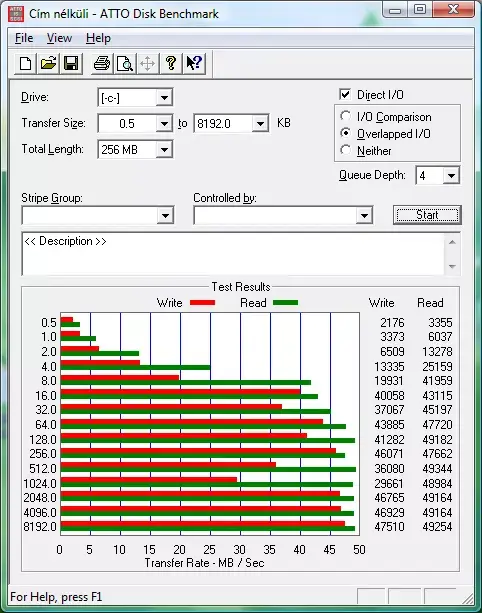The width and height of the screenshot is (482, 613).
Task: Open the File menu
Action: tap(24, 38)
